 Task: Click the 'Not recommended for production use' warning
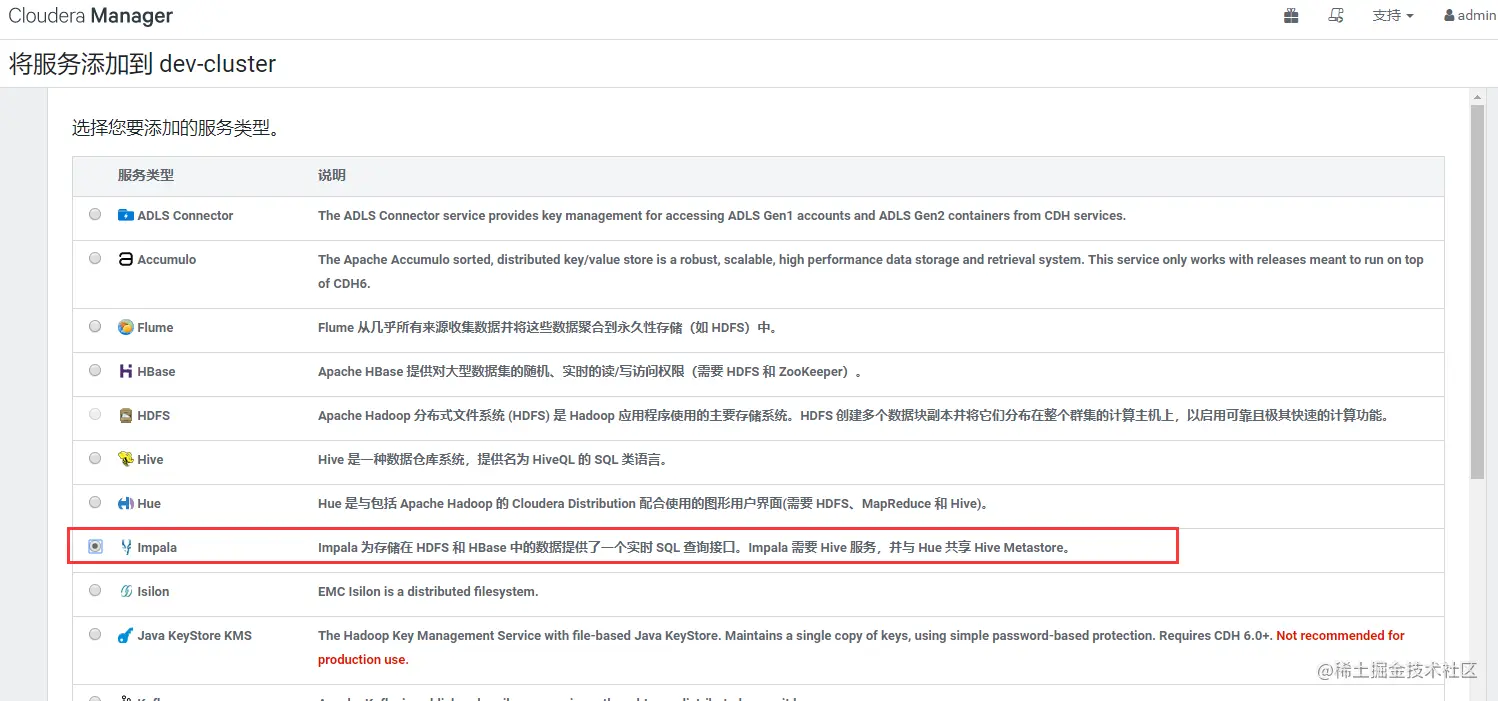[x=861, y=647]
